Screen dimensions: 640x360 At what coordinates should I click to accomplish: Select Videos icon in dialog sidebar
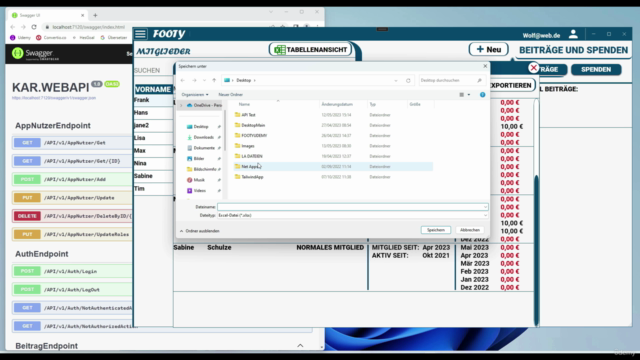[x=189, y=190]
